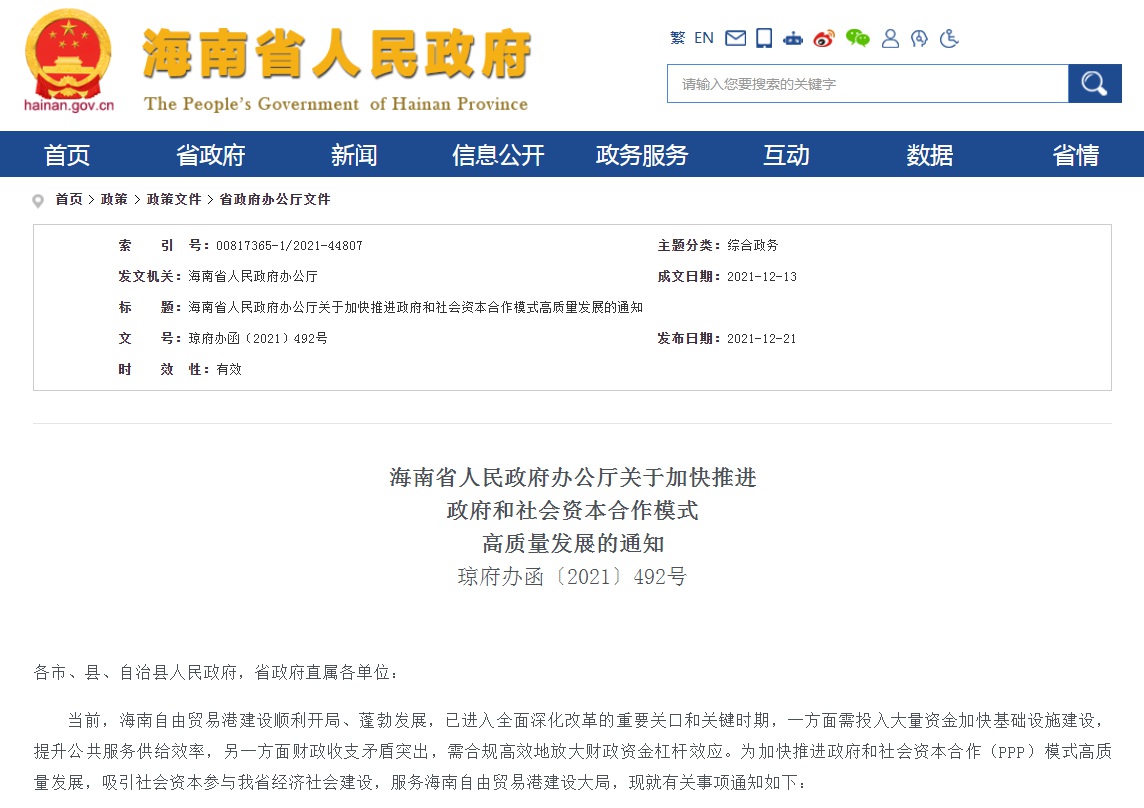The image size is (1144, 808).
Task: Open the 首页 navigation menu item
Action: [x=67, y=155]
